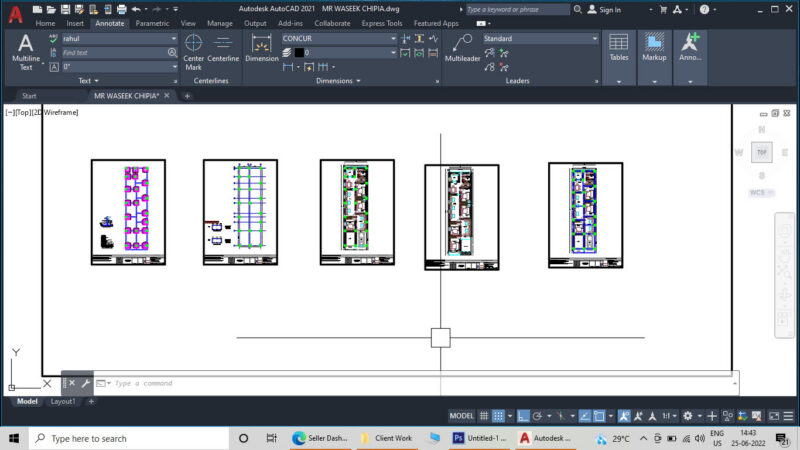The width and height of the screenshot is (800, 450).
Task: Select the Centerline tool
Action: (223, 49)
